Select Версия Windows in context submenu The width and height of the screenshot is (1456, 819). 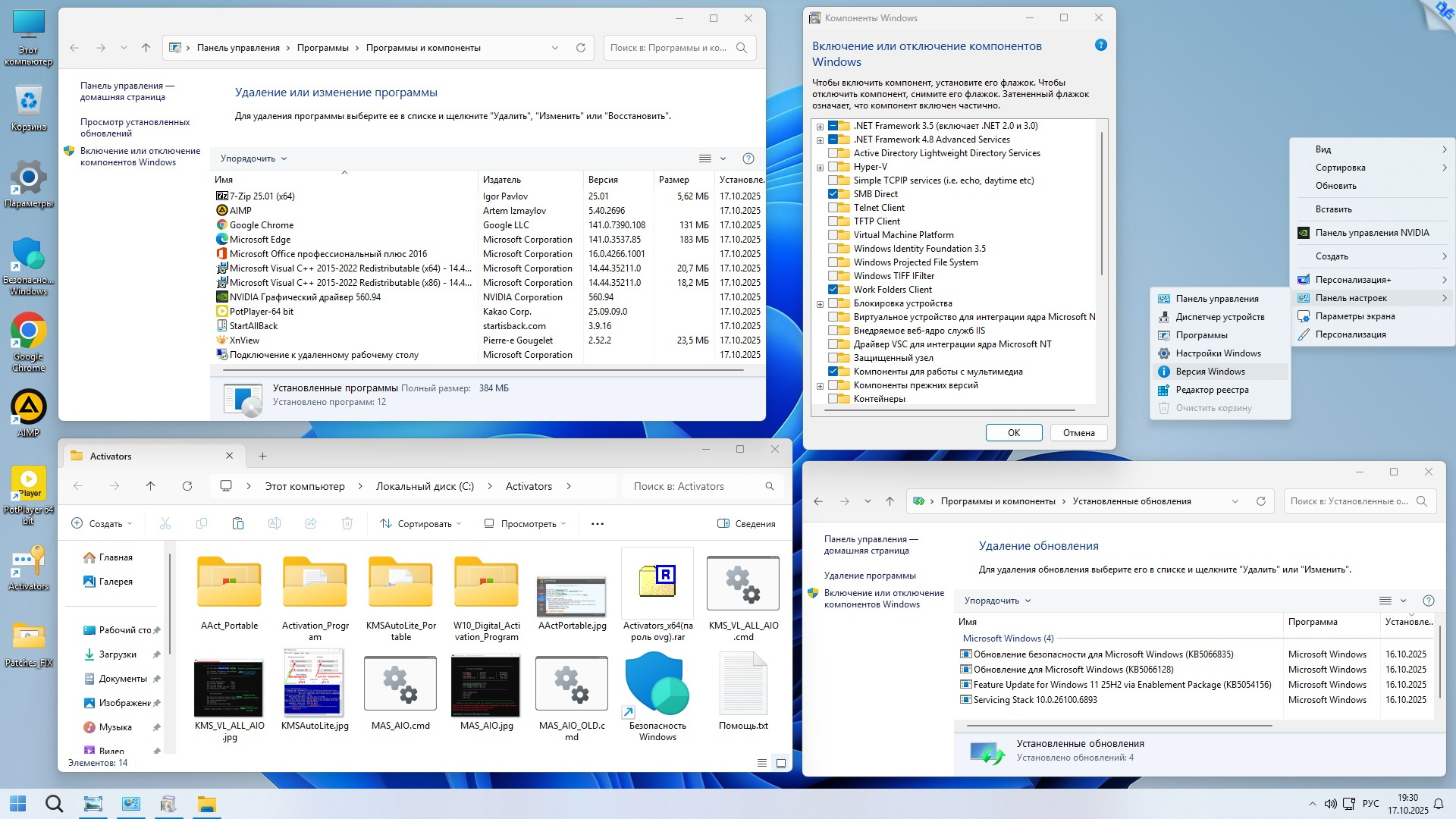[x=1210, y=372]
